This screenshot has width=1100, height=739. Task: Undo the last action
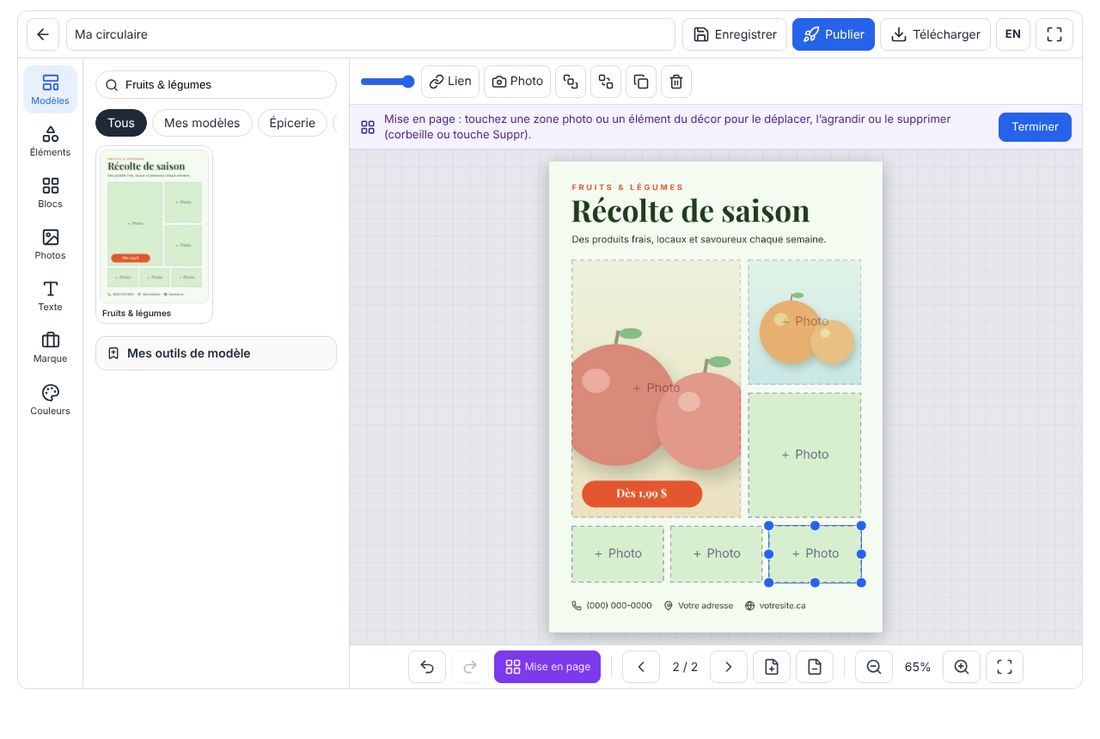pos(427,667)
